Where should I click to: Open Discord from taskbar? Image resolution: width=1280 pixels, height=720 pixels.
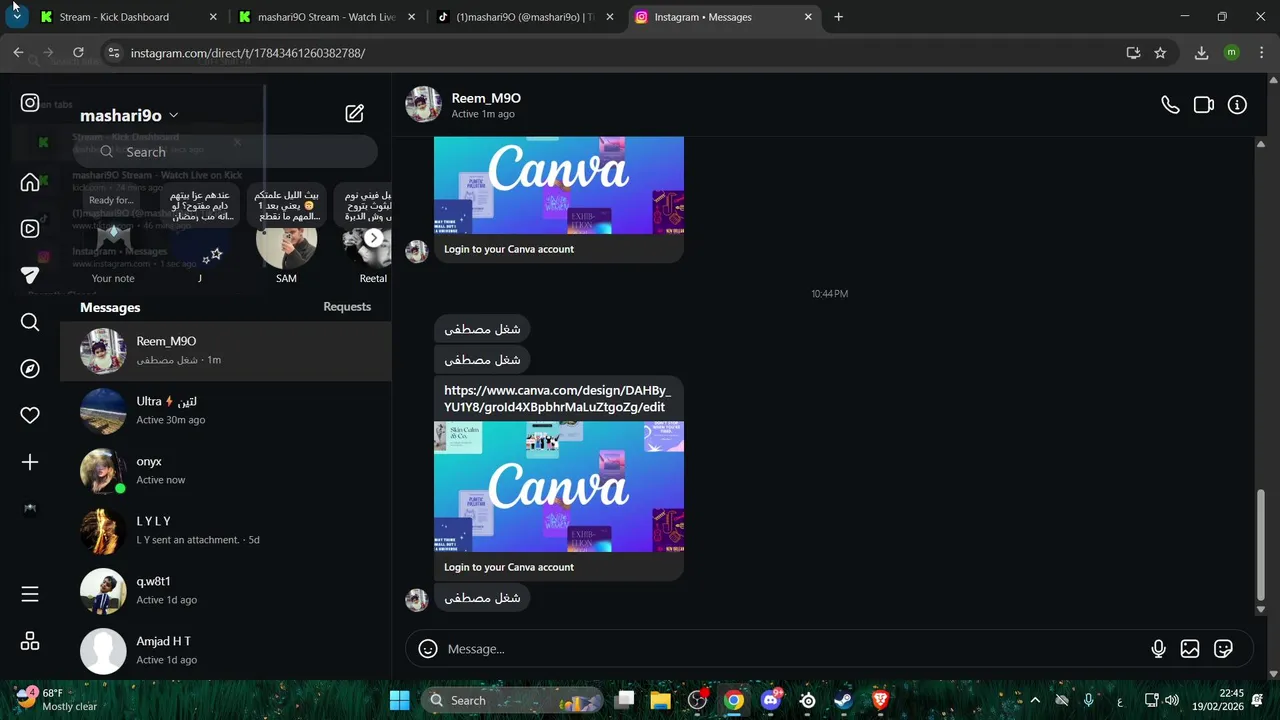[771, 700]
